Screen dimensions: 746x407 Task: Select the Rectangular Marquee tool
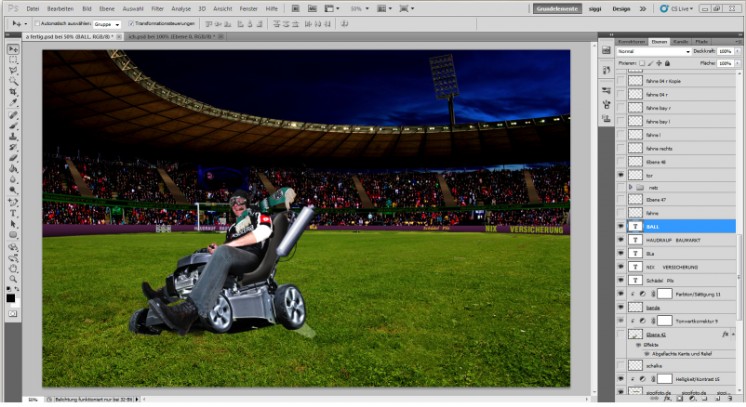pos(13,61)
